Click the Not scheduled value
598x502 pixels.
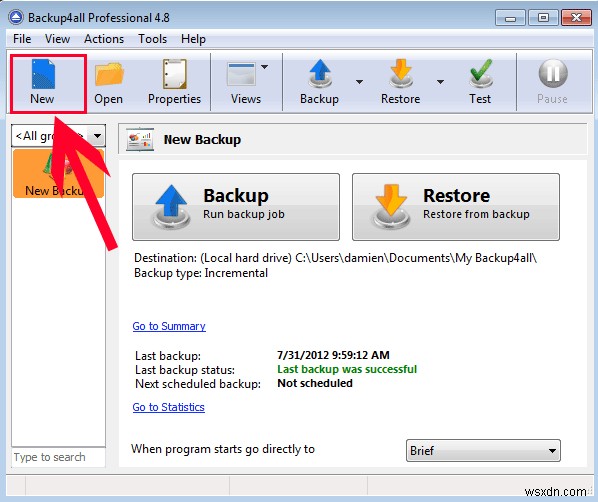[x=315, y=383]
